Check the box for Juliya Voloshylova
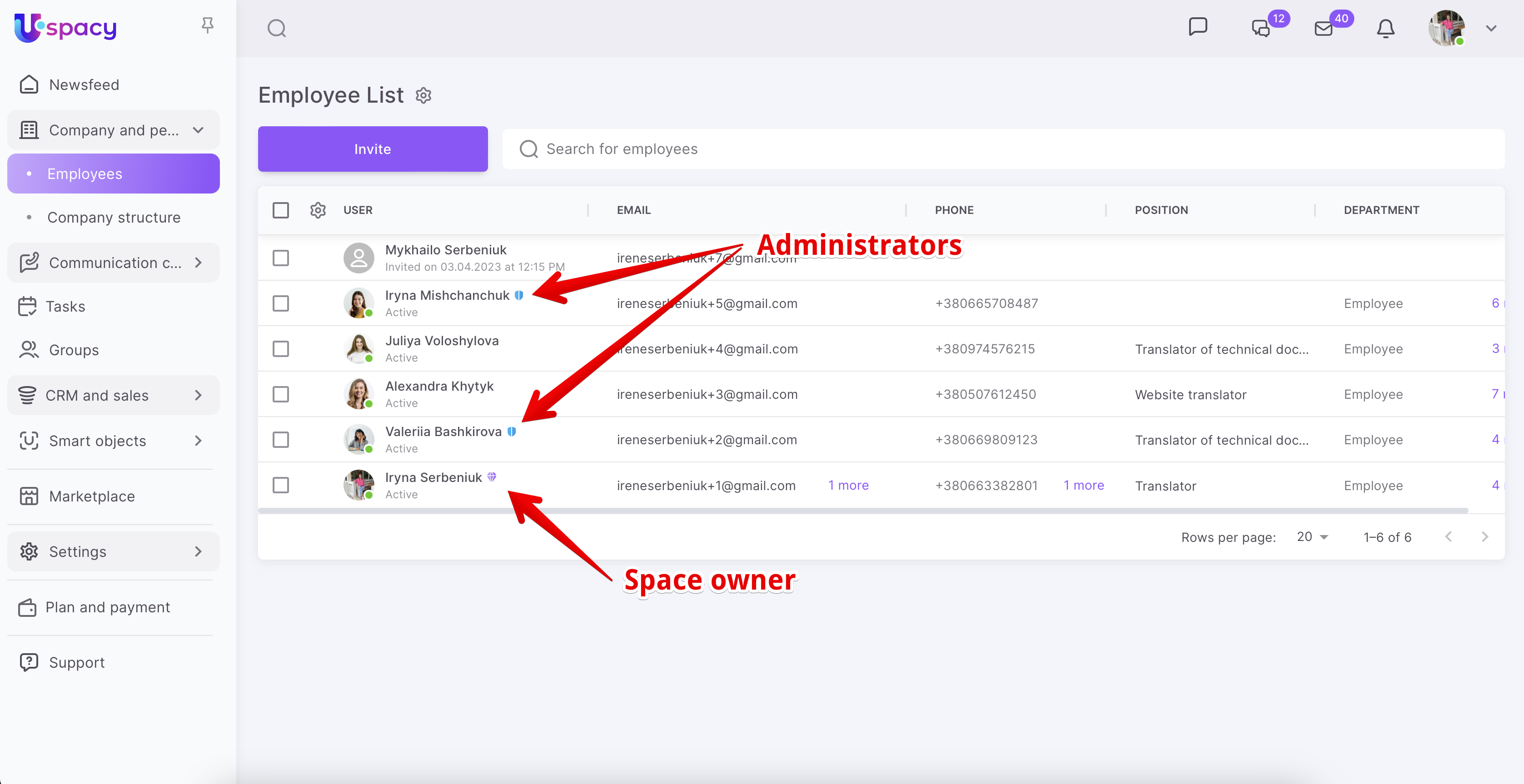 (280, 349)
